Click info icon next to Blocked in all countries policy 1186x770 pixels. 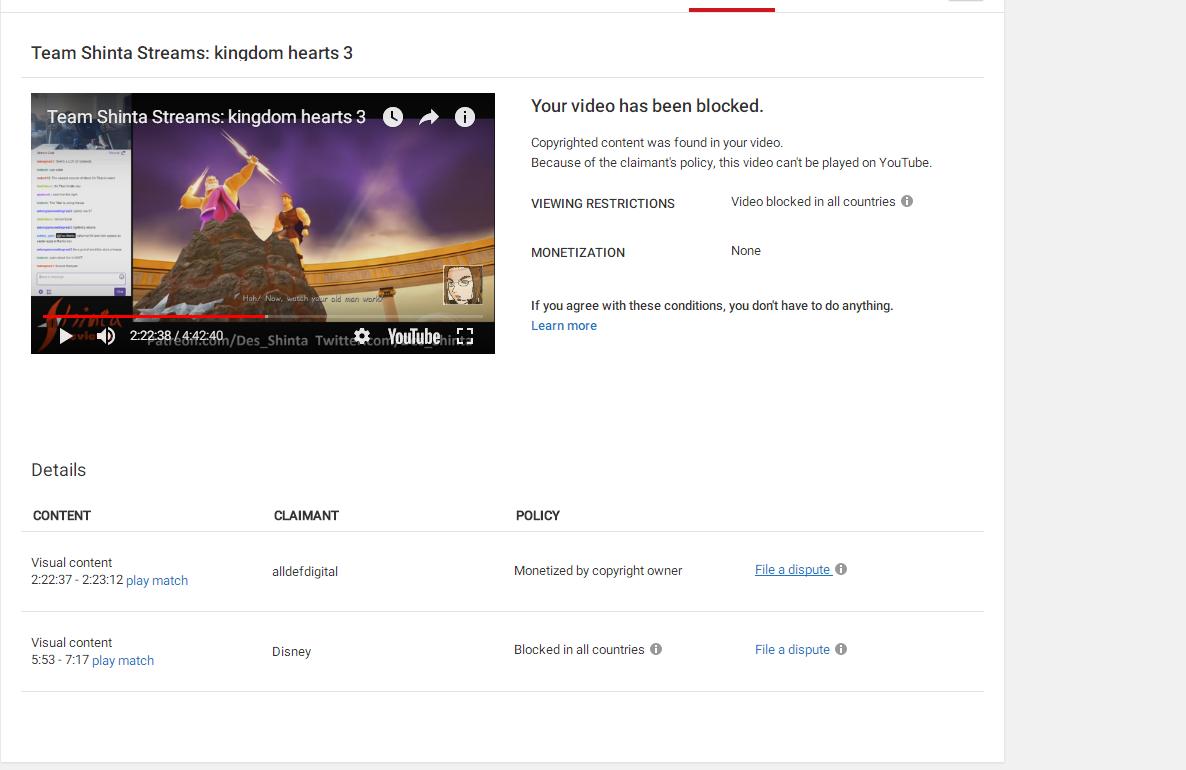point(656,649)
